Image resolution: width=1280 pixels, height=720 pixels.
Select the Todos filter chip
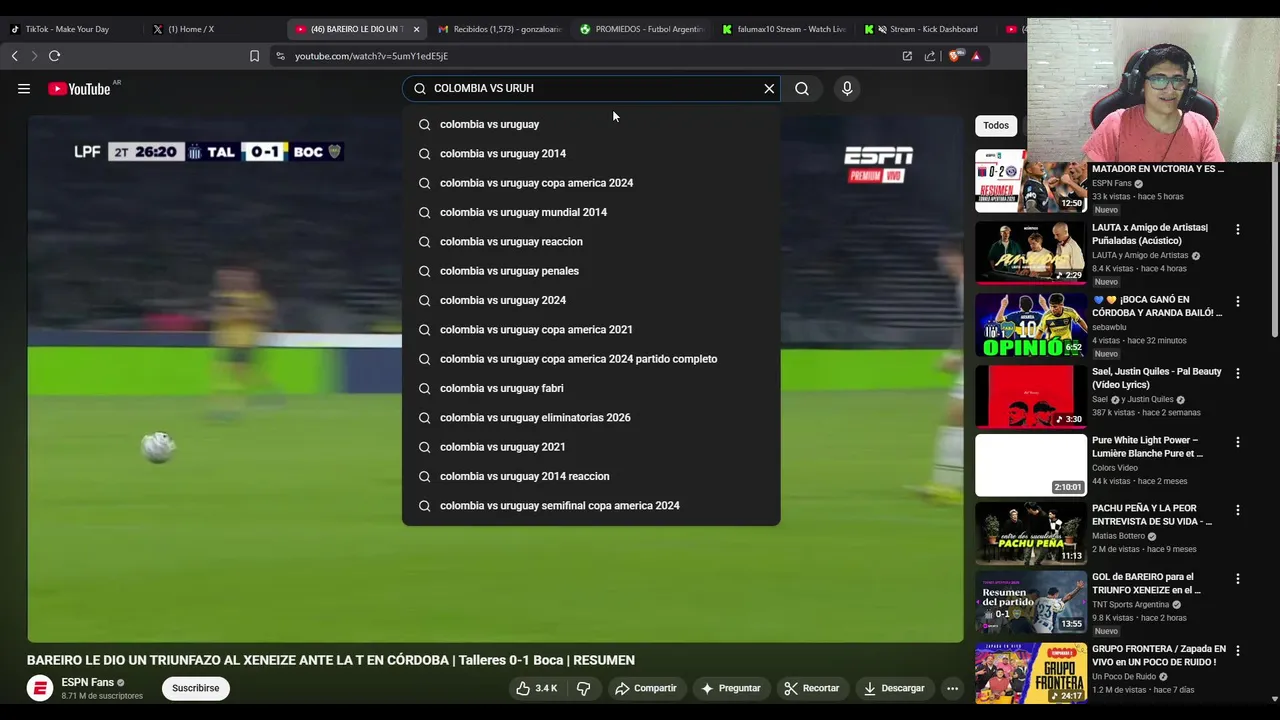(x=996, y=125)
